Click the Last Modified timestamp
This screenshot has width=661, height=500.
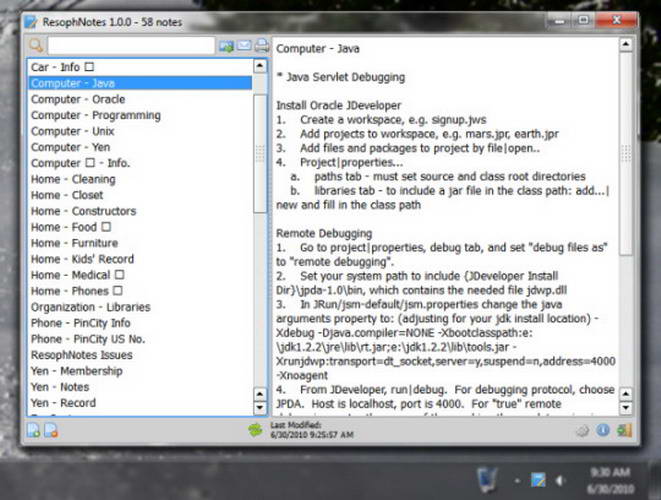312,430
